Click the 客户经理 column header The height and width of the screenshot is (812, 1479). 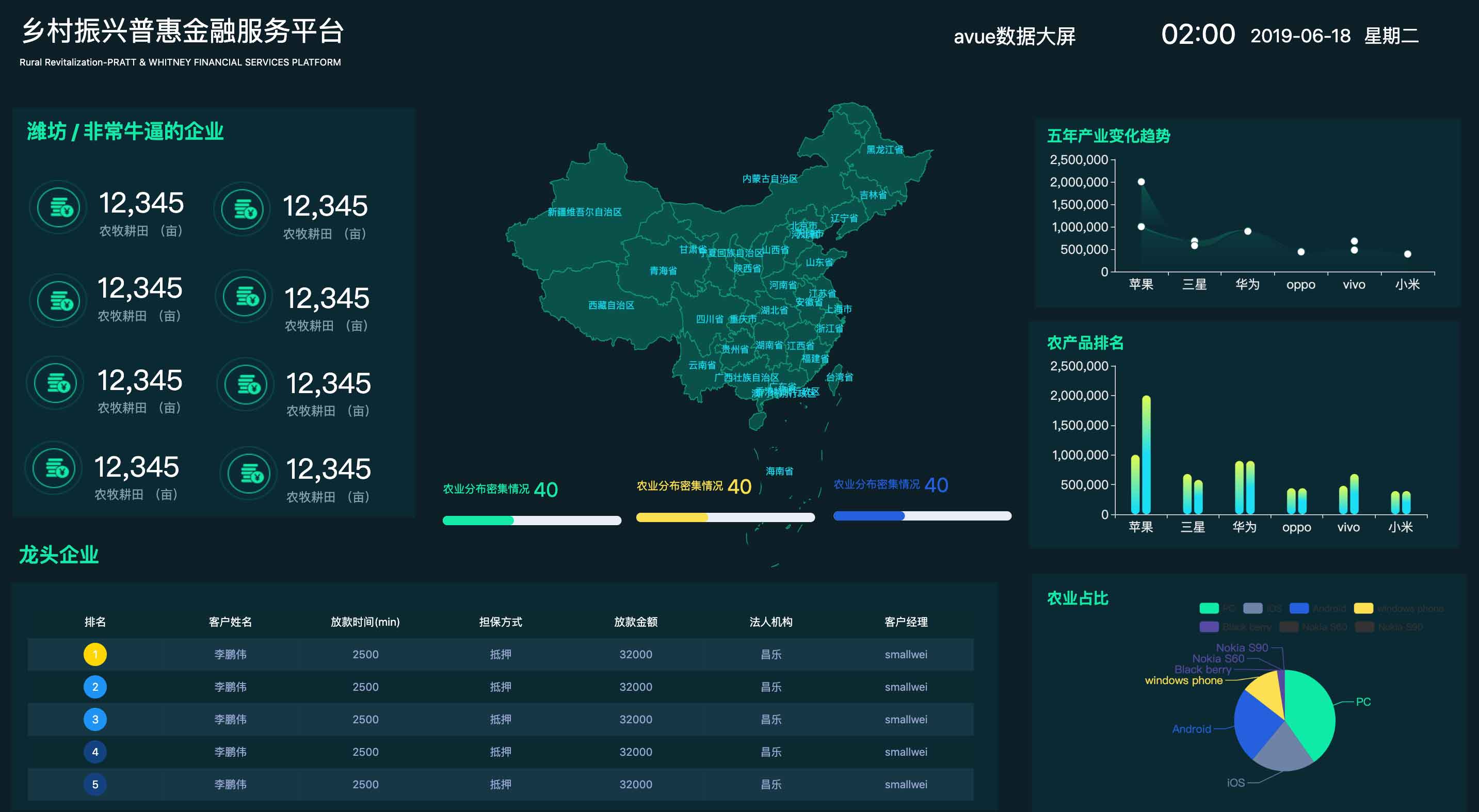pyautogui.click(x=906, y=622)
